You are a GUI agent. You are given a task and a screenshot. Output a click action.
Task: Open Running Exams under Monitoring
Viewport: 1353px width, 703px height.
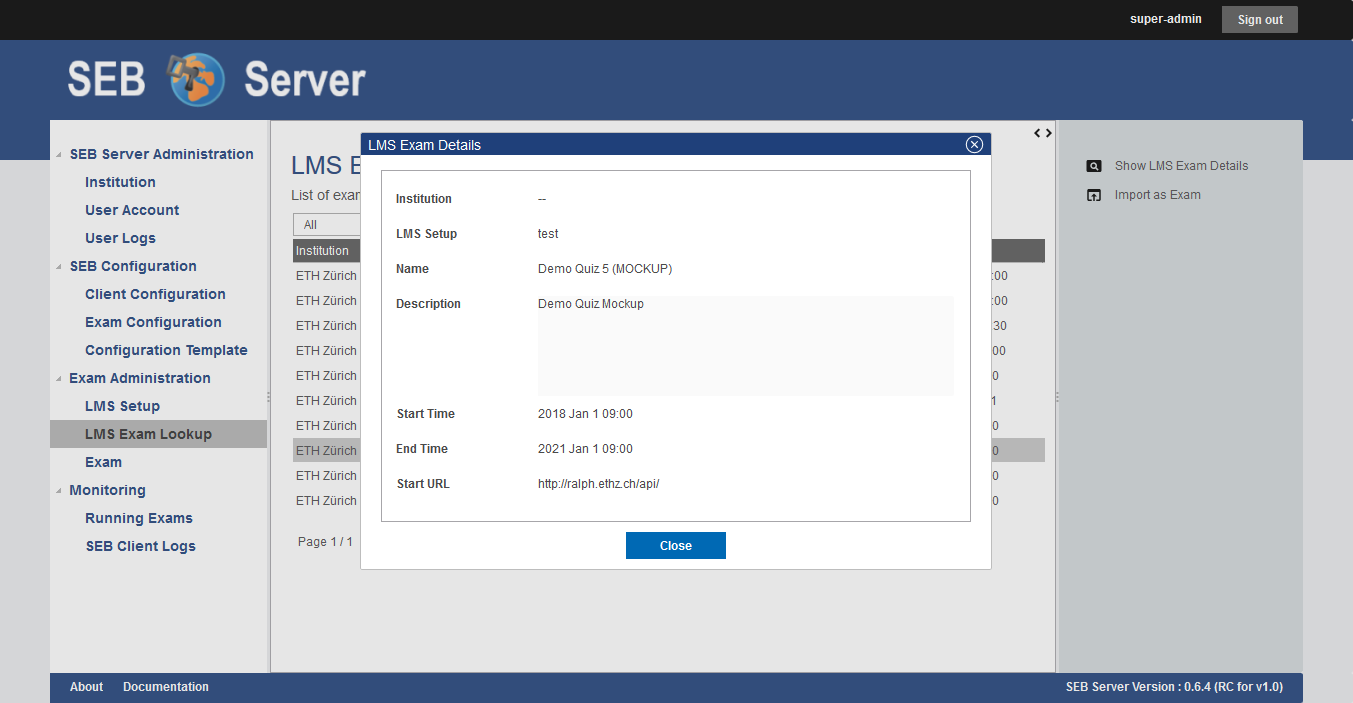pyautogui.click(x=139, y=518)
